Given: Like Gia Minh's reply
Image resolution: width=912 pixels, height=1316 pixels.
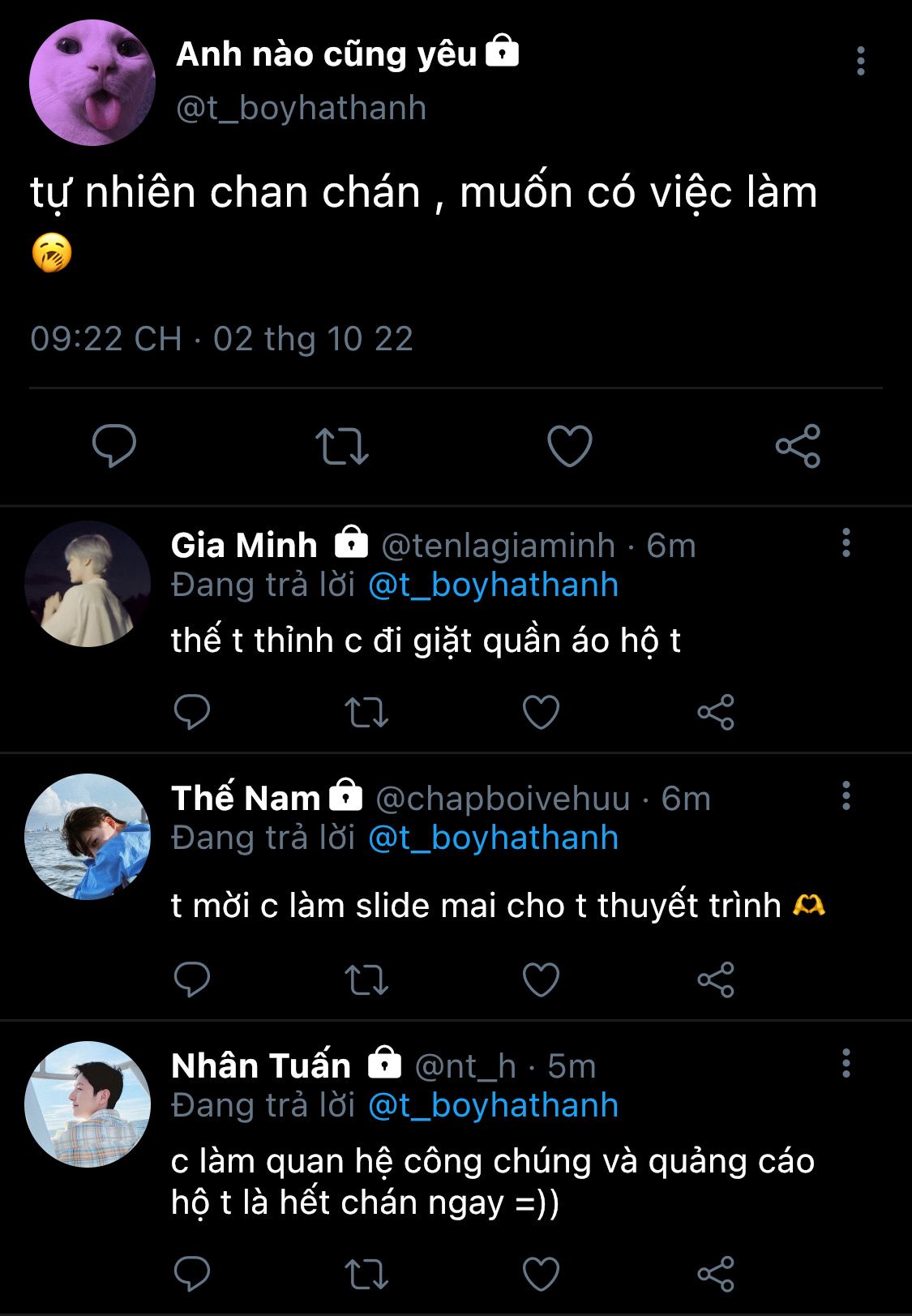Looking at the screenshot, I should click(541, 712).
